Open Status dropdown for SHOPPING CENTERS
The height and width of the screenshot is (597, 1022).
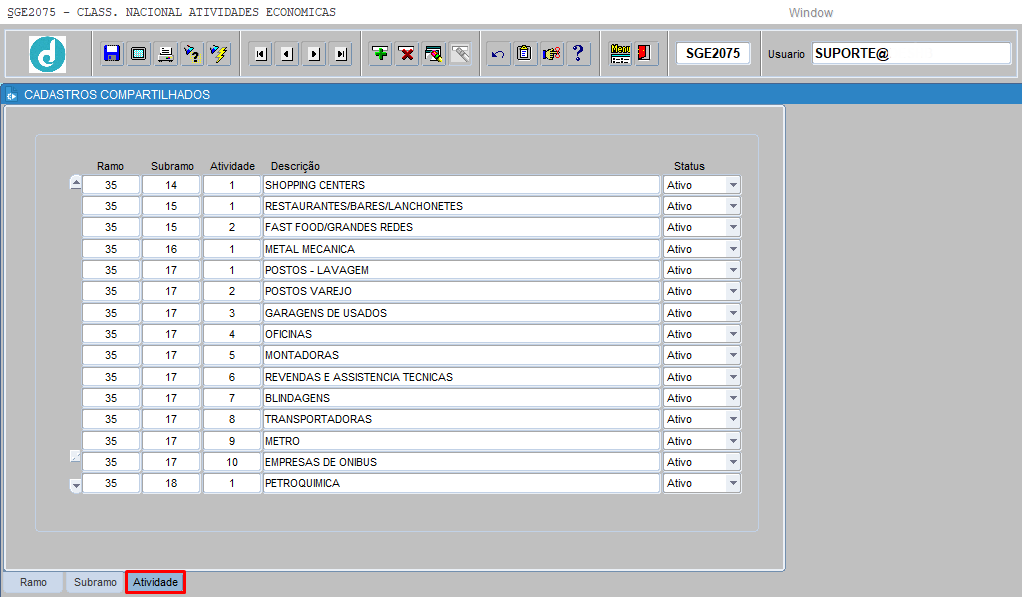[x=733, y=185]
